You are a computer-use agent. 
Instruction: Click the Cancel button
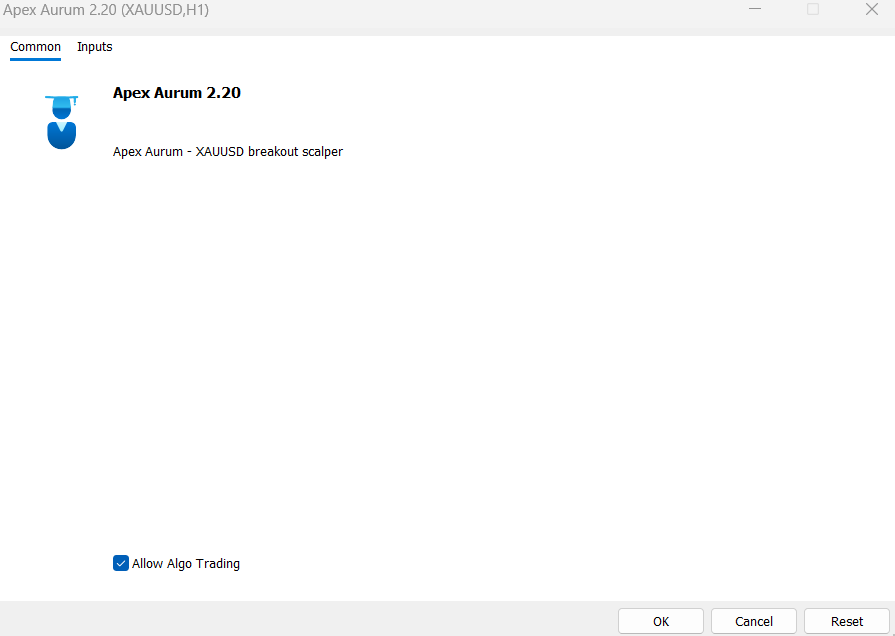pos(754,621)
